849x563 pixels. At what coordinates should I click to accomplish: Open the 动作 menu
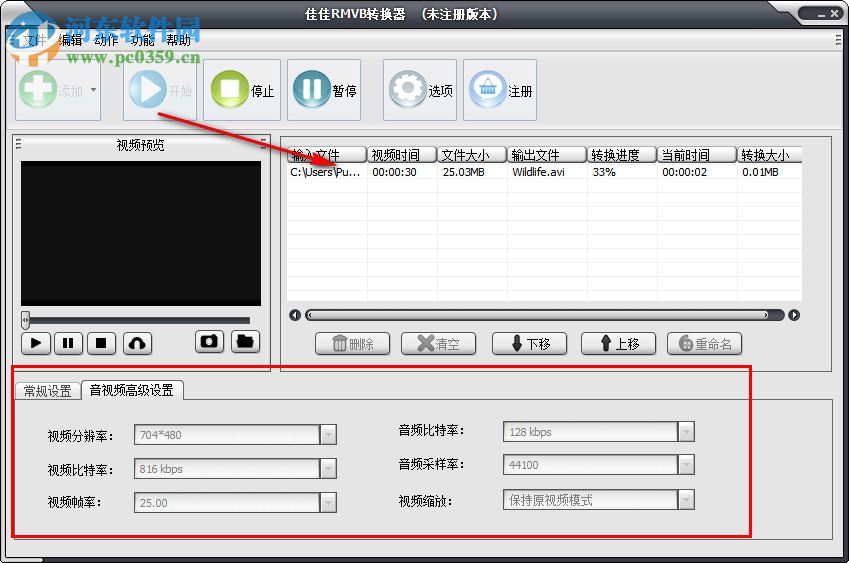[x=106, y=40]
